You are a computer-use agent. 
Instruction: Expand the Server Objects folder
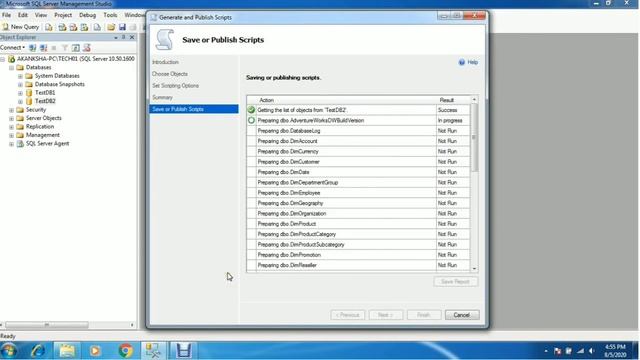(11, 118)
